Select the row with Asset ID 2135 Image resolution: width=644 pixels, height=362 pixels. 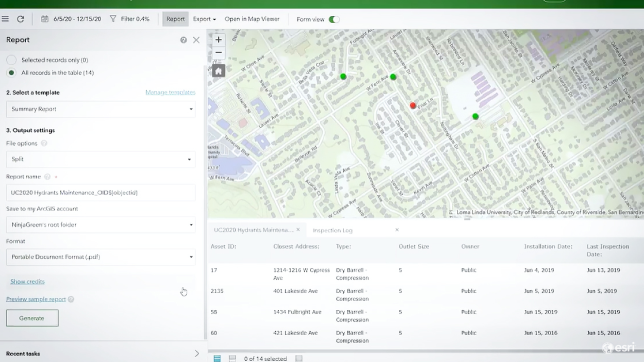(426, 295)
